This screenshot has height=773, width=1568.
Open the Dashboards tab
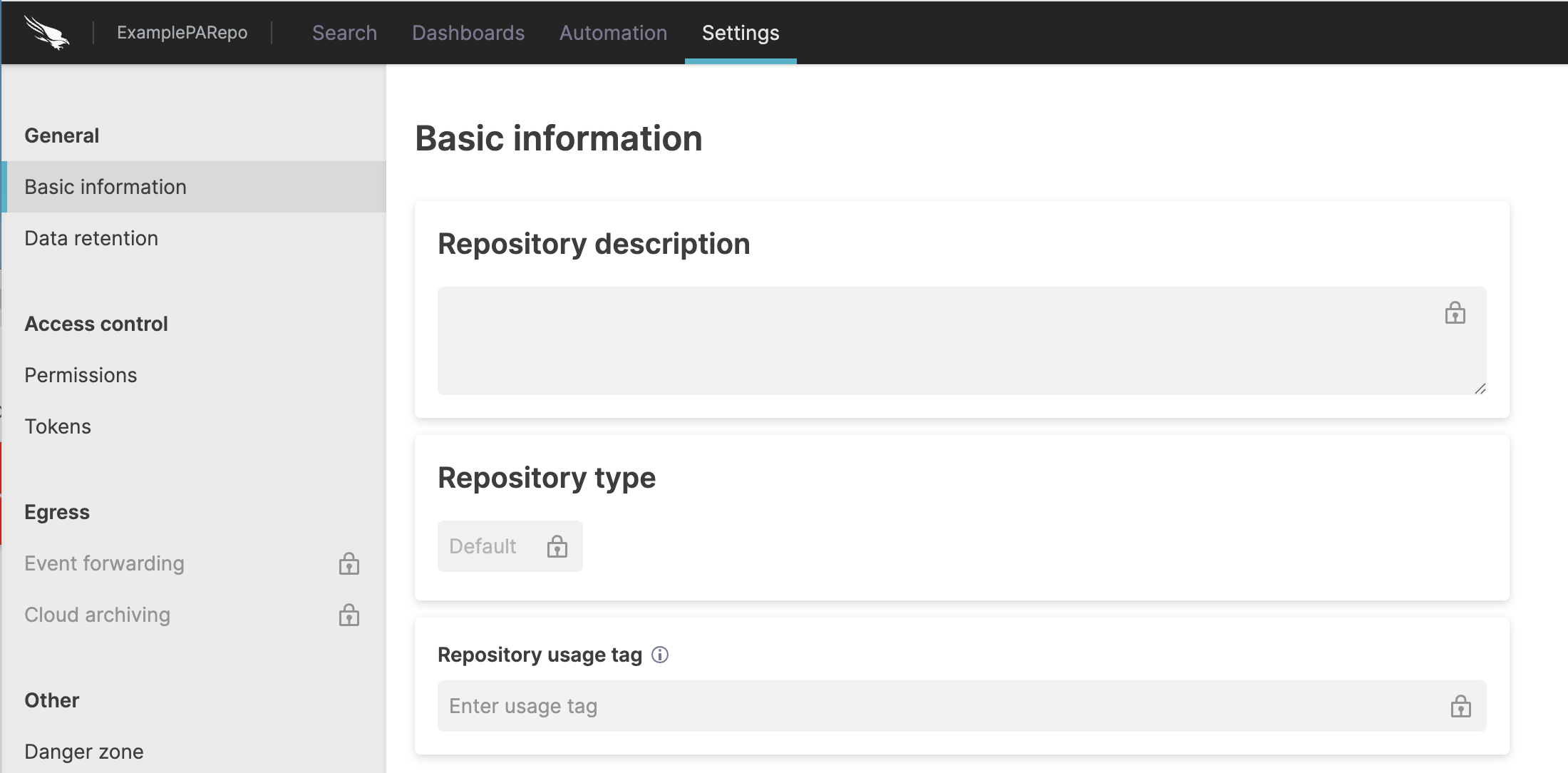coord(468,33)
